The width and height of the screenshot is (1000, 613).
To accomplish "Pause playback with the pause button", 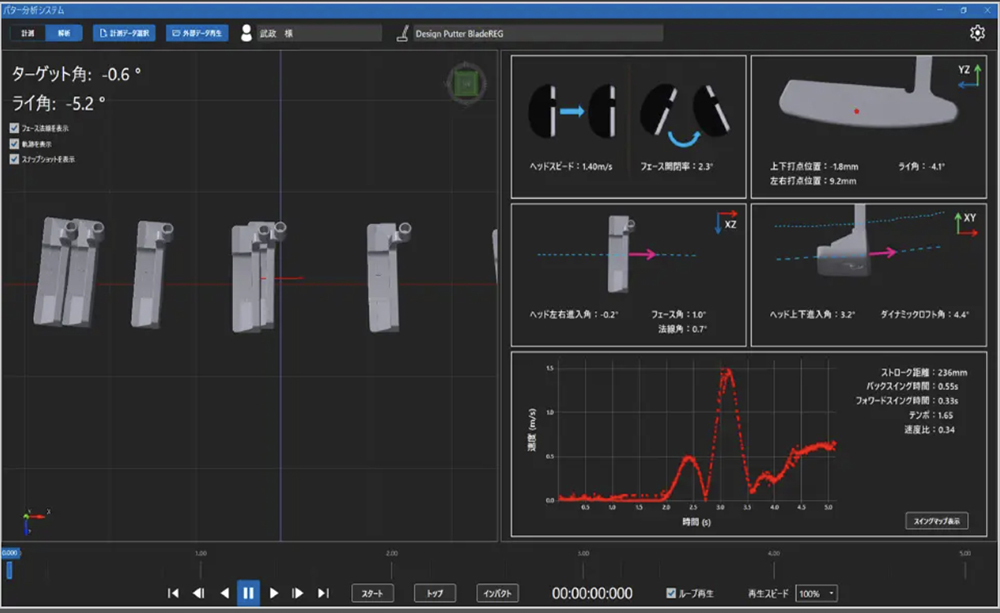I will [248, 593].
